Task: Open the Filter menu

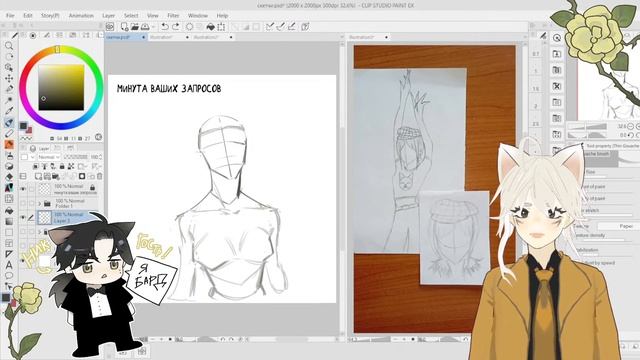Action: coord(173,16)
